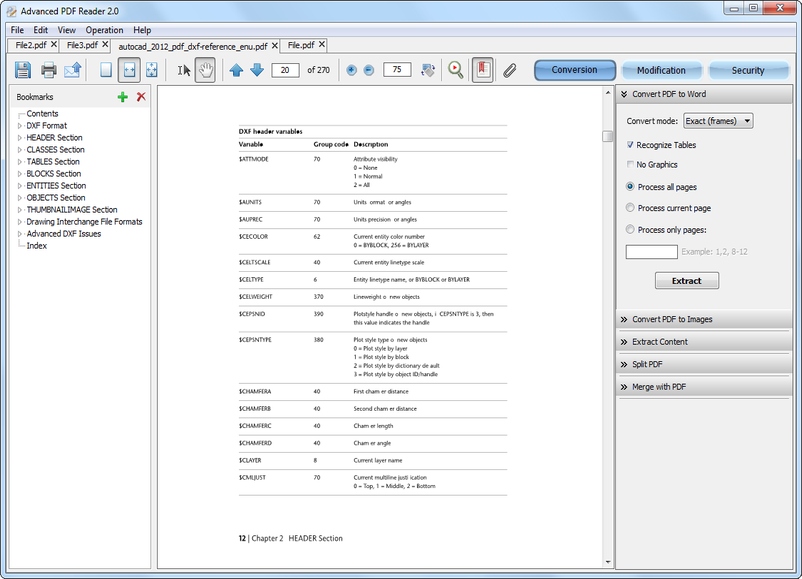Click the attachments paperclip icon
The image size is (802, 579).
pyautogui.click(x=509, y=70)
